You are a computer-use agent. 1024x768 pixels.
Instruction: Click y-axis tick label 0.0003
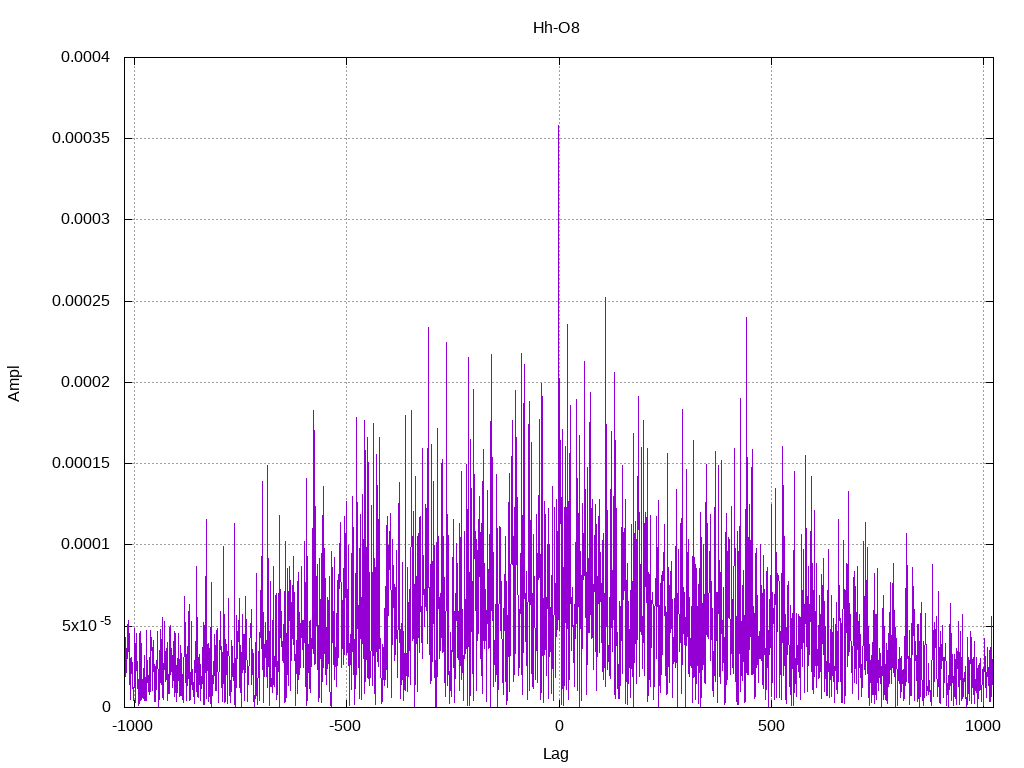pos(86,219)
